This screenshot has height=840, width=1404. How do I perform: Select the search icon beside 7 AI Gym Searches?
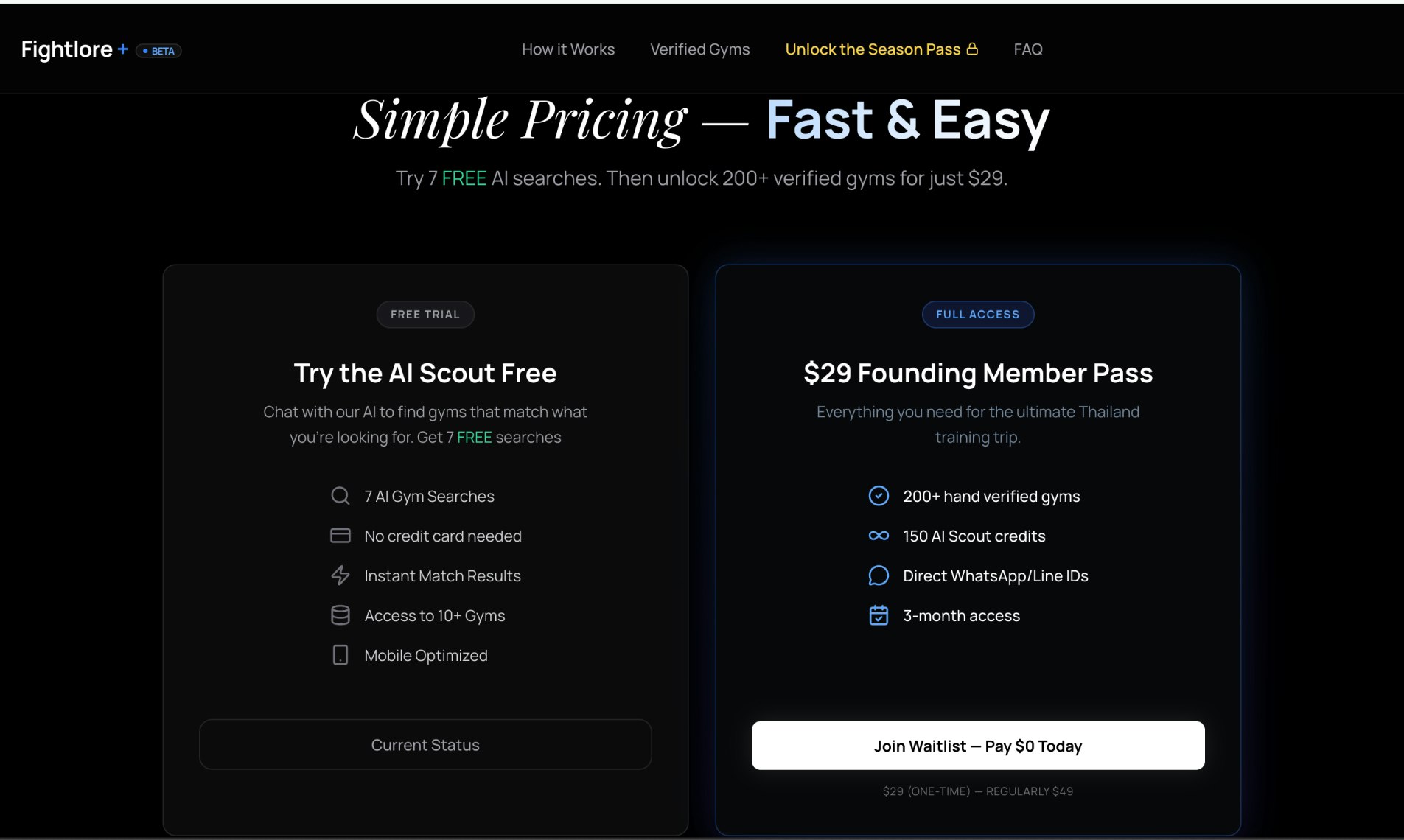coord(340,496)
